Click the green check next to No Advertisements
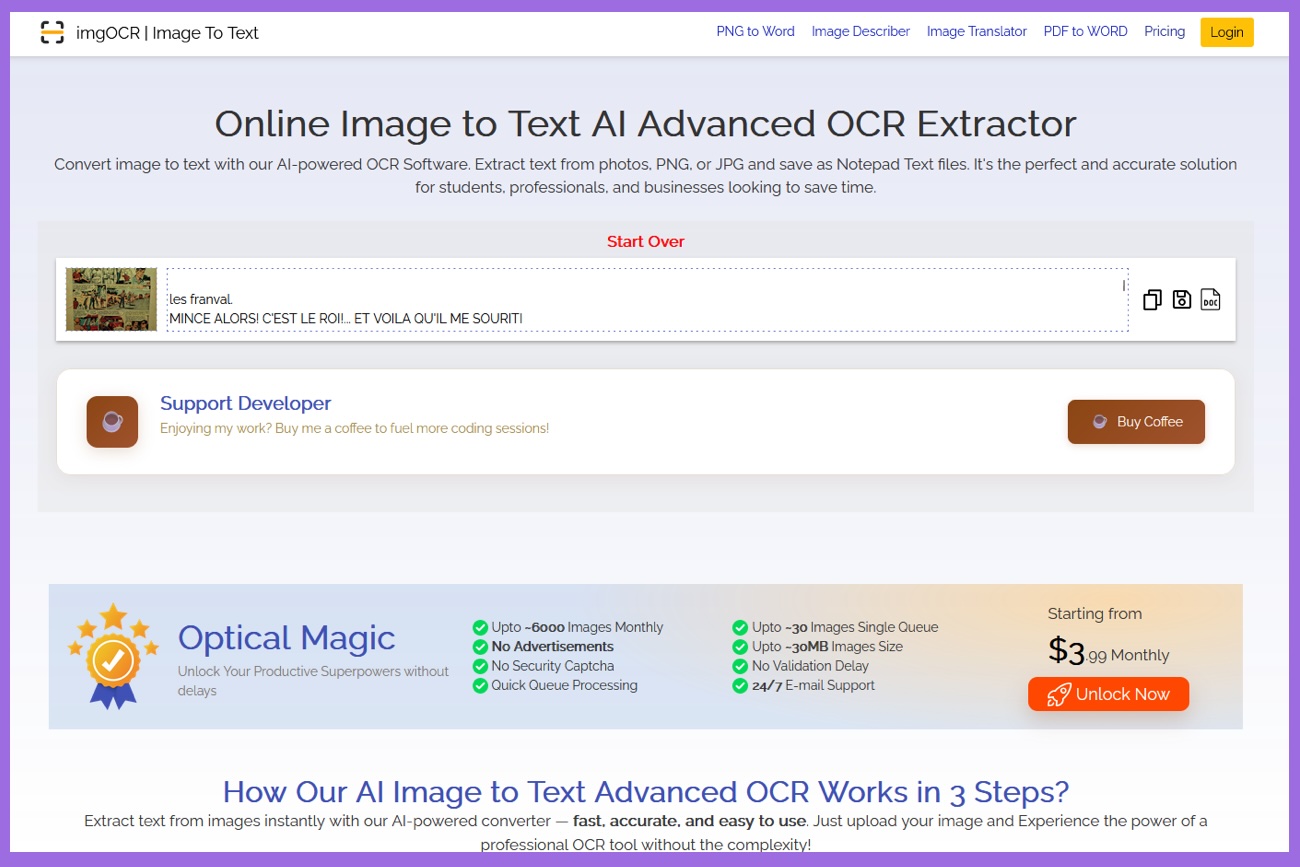Image resolution: width=1300 pixels, height=867 pixels. [480, 647]
